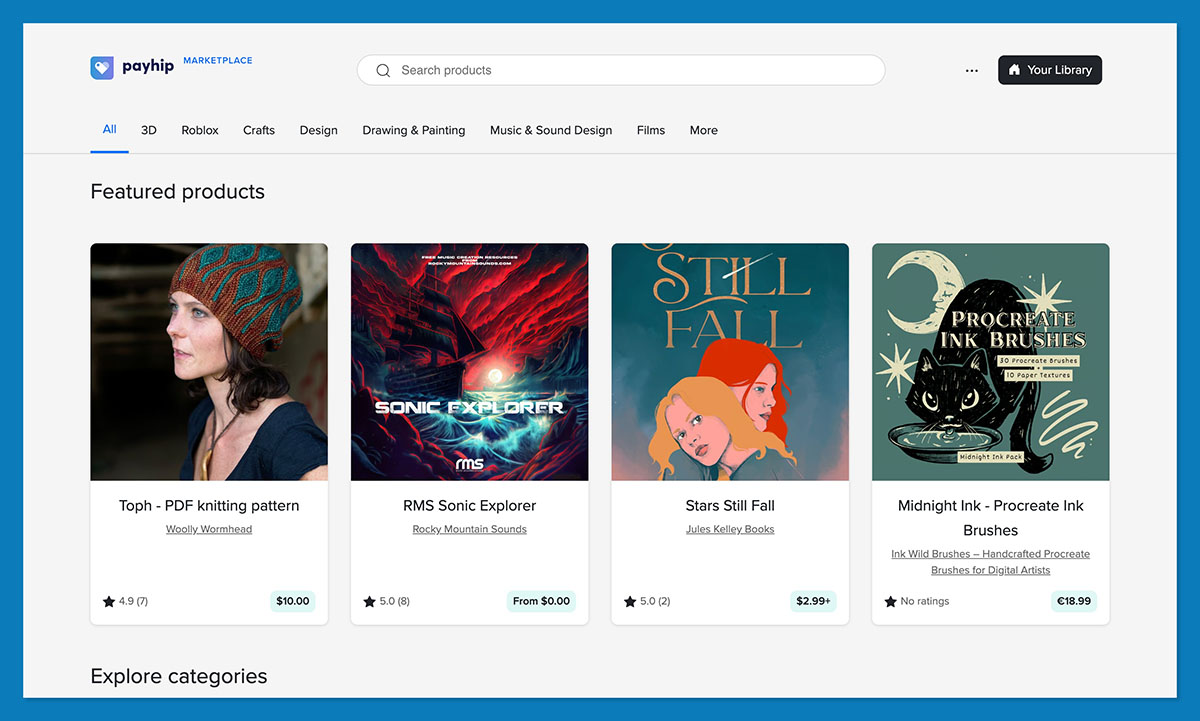Click the search magnifier icon
Viewport: 1200px width, 721px height.
point(383,71)
